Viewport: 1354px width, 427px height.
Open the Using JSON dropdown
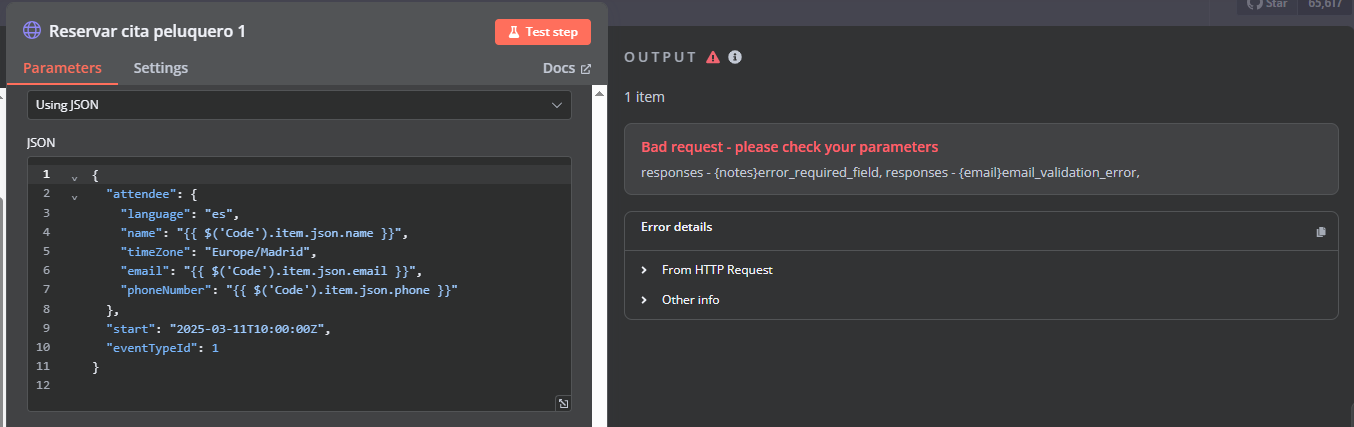pos(299,105)
